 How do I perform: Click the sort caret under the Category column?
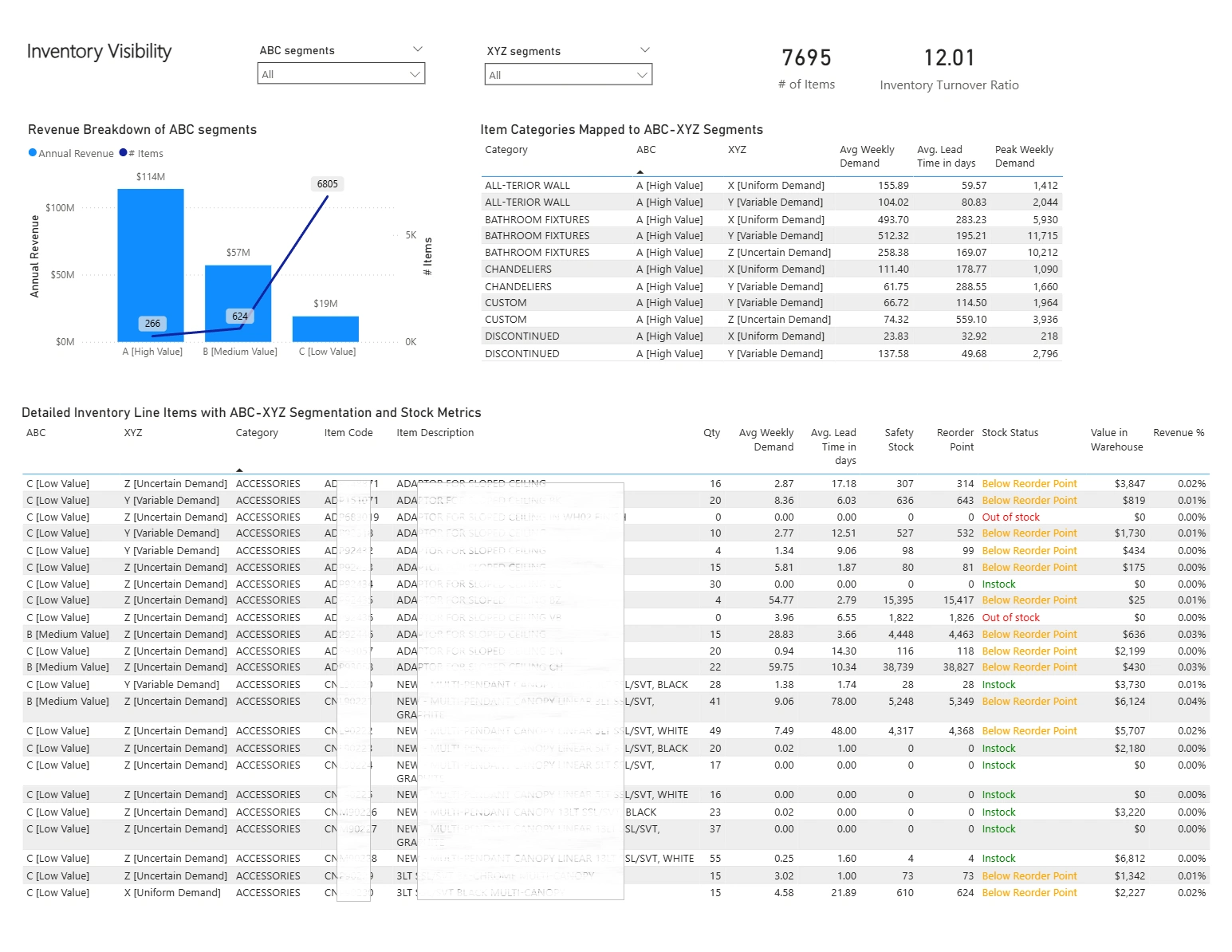tap(239, 471)
